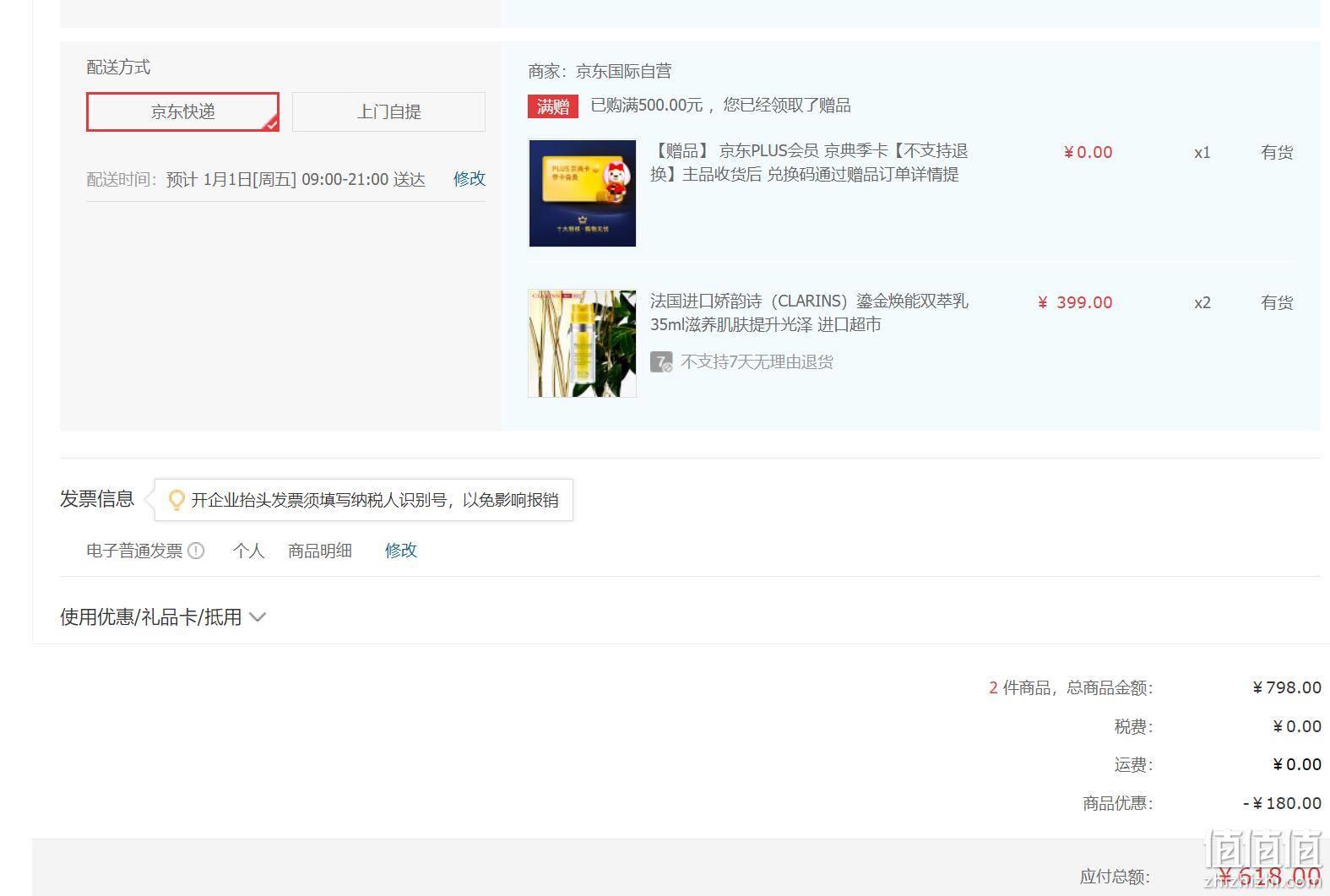Click the 商品优惠 discount label
Screen dimensions: 1330x896
(x=1118, y=803)
